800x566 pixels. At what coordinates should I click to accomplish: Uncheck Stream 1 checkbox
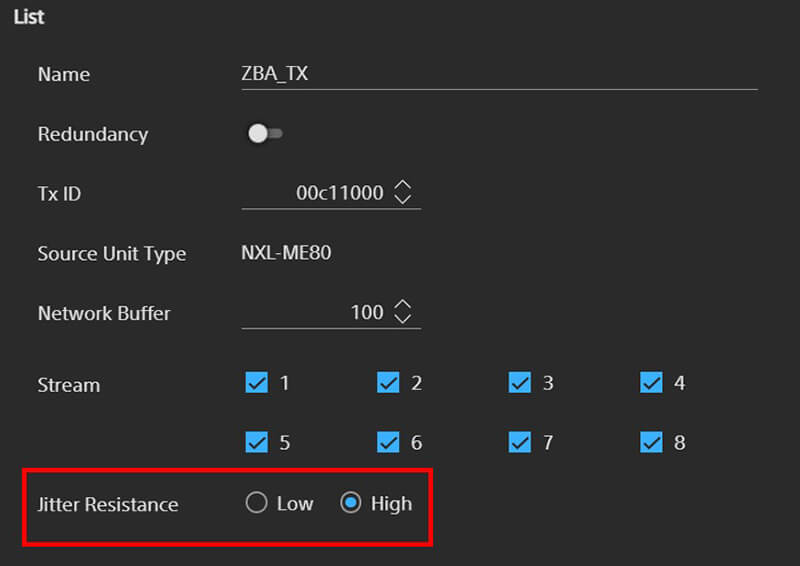(257, 382)
